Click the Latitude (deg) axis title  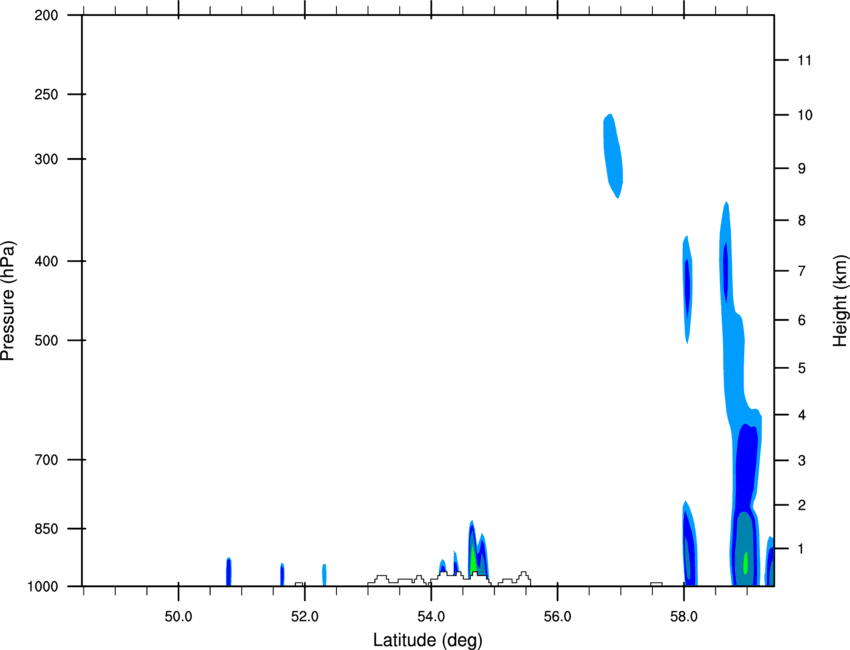coord(427,640)
